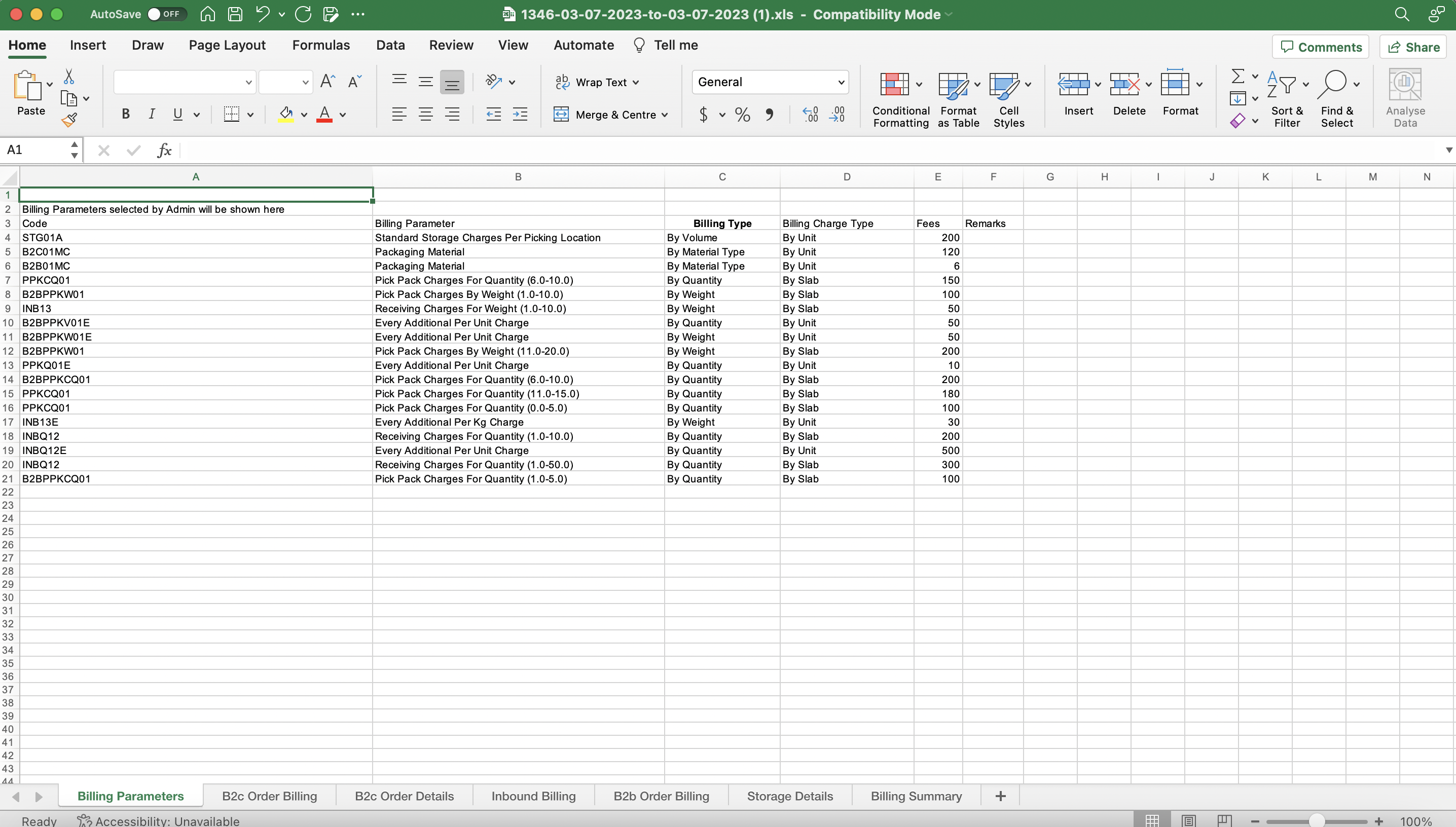1456x827 pixels.
Task: Open the font name combo box
Action: coord(185,82)
